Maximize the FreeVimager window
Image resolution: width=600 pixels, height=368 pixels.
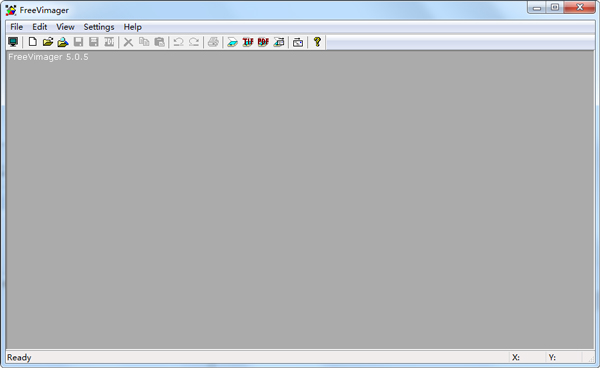tap(555, 8)
